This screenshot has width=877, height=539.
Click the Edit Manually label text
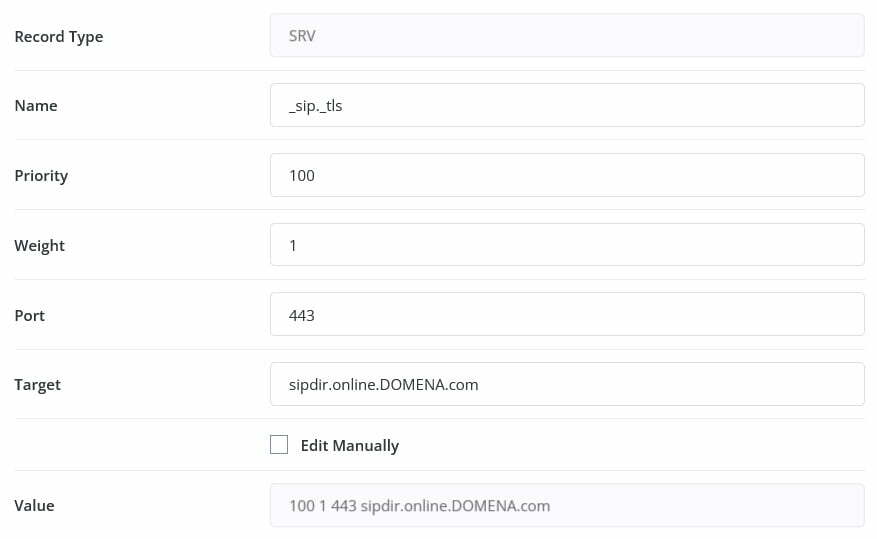(349, 446)
